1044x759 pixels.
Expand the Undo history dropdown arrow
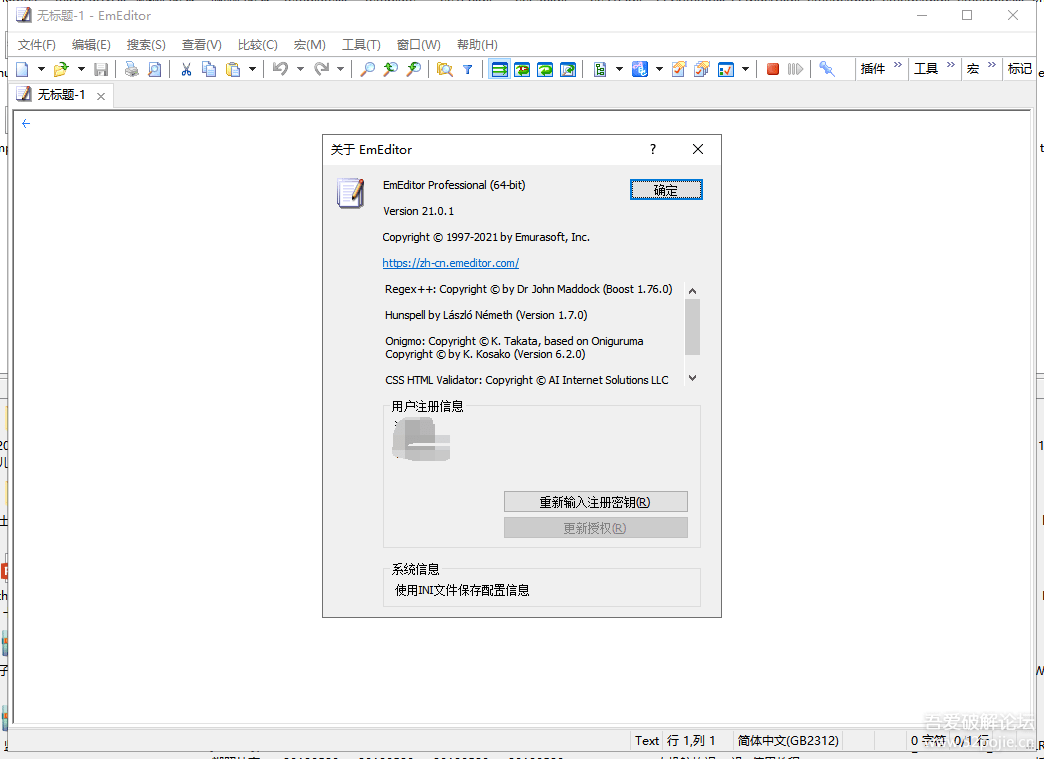point(300,69)
